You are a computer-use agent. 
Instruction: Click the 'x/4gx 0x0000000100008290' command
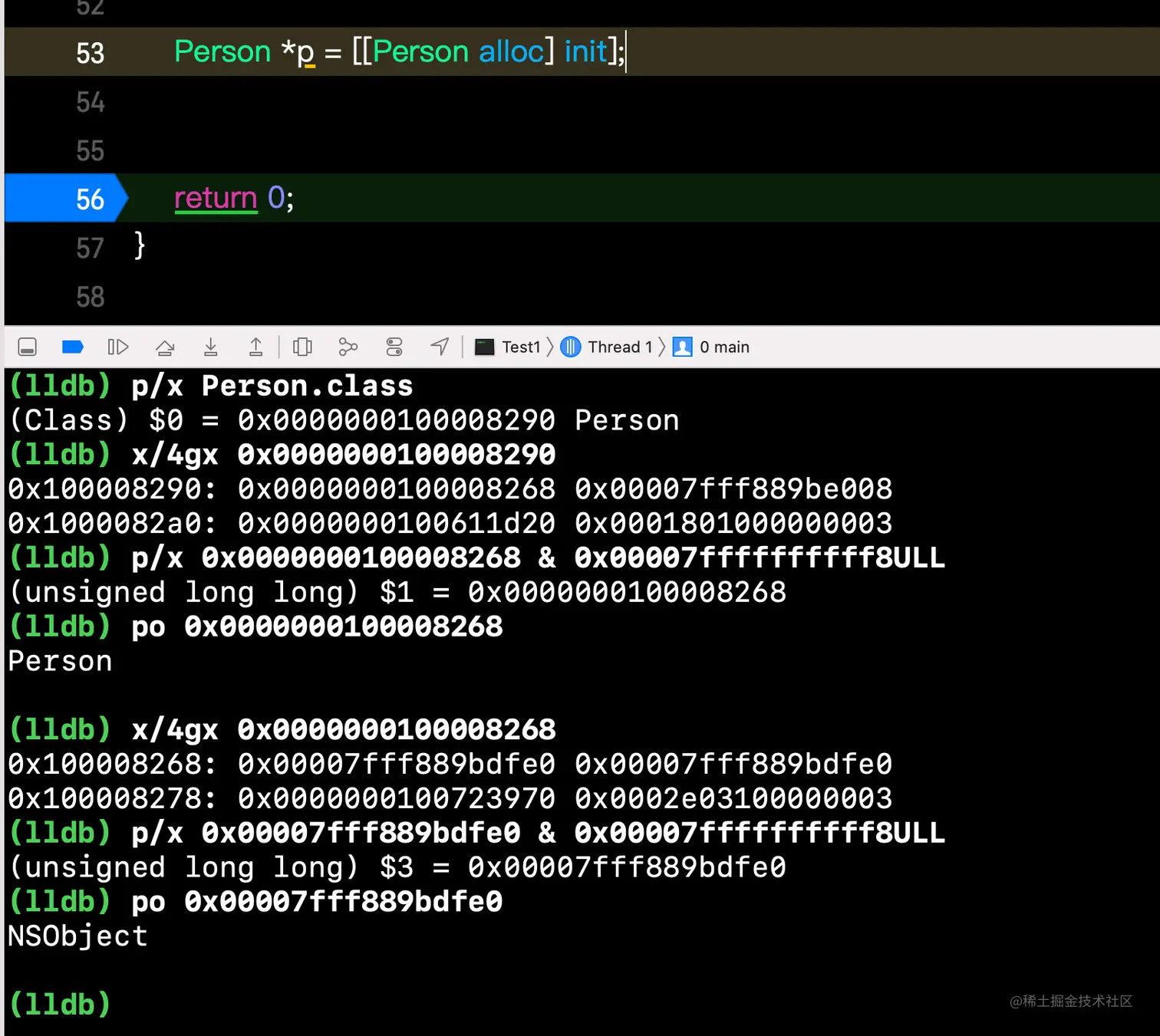(x=344, y=455)
